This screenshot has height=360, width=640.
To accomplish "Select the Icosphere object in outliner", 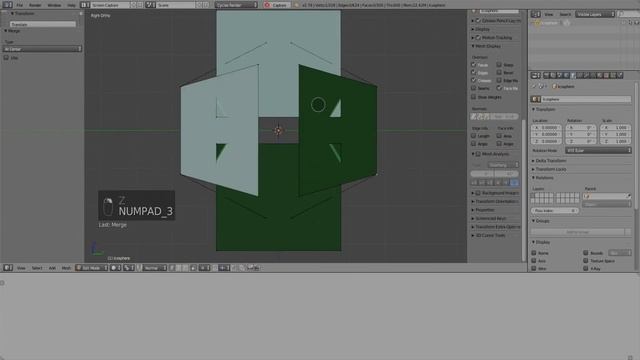I will point(549,23).
